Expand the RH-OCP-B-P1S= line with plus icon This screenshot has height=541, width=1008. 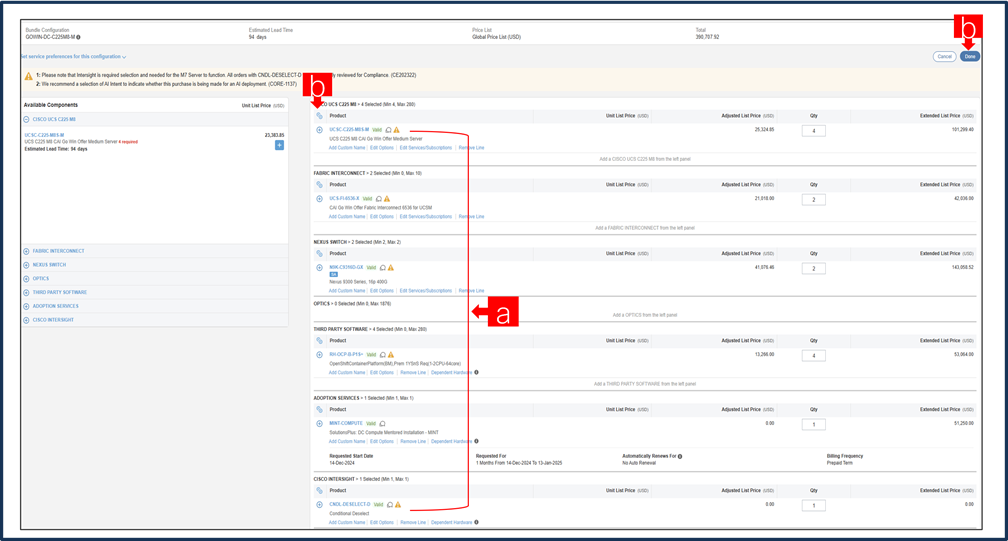click(x=320, y=355)
